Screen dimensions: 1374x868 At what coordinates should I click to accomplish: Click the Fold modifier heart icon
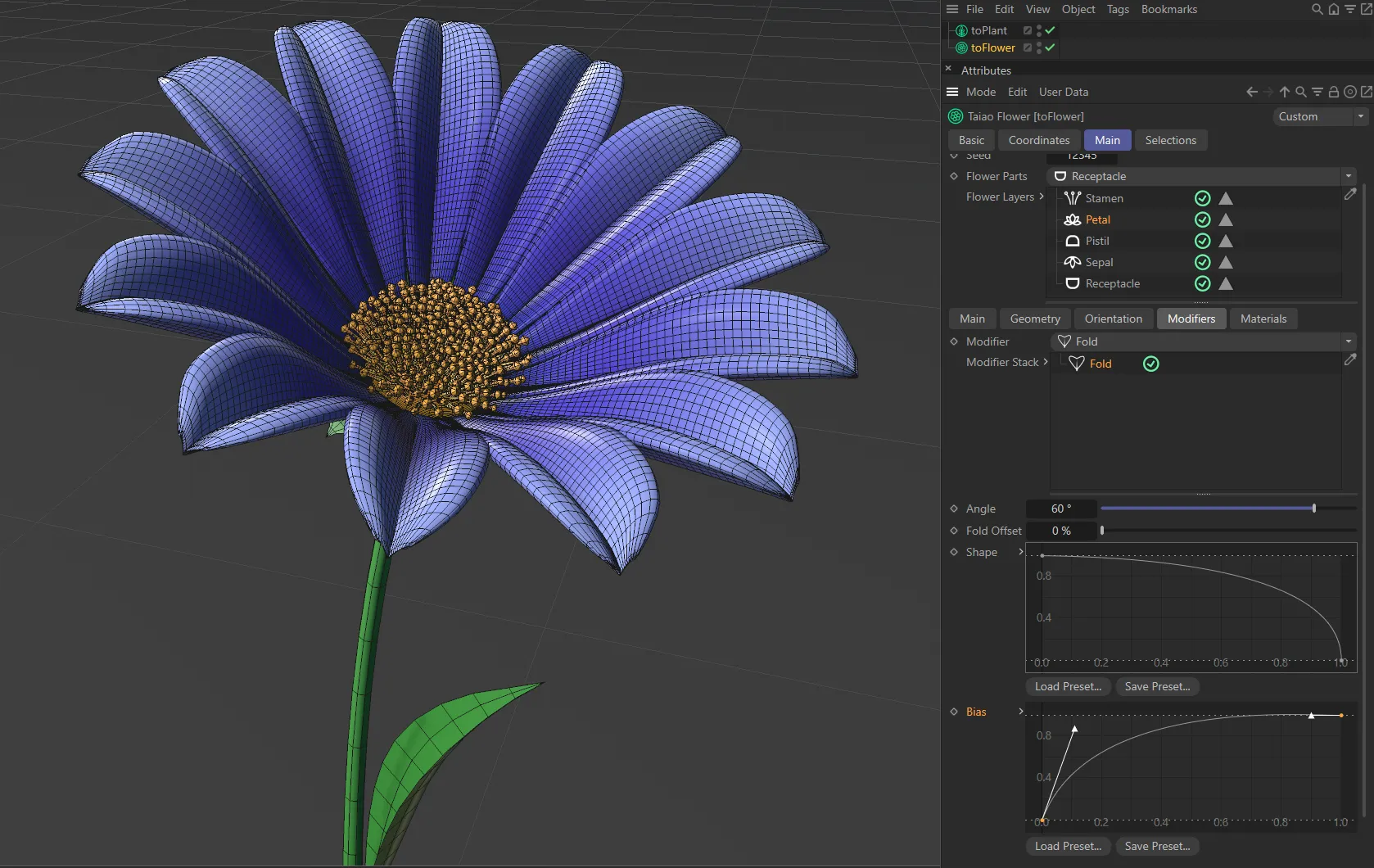(x=1078, y=364)
